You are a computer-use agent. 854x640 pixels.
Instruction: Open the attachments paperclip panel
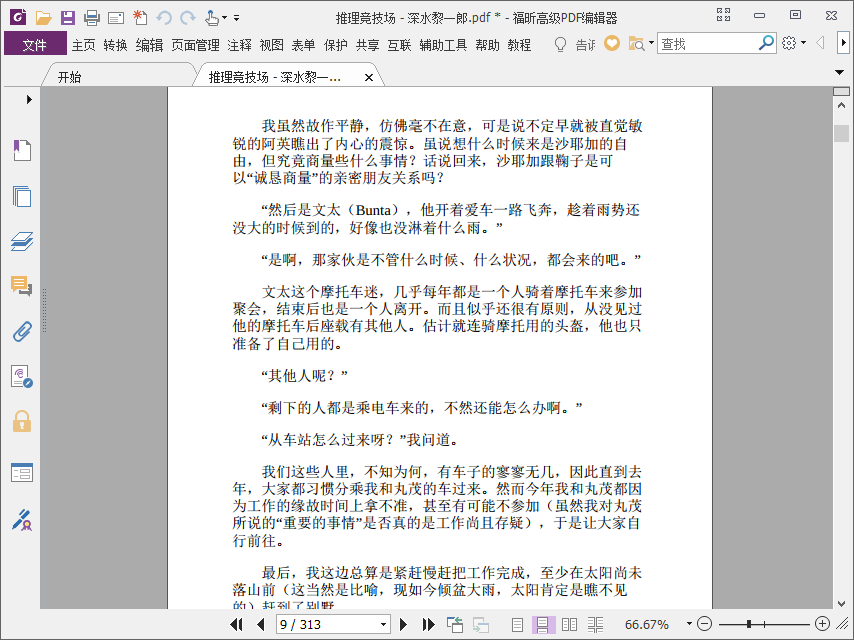(22, 331)
